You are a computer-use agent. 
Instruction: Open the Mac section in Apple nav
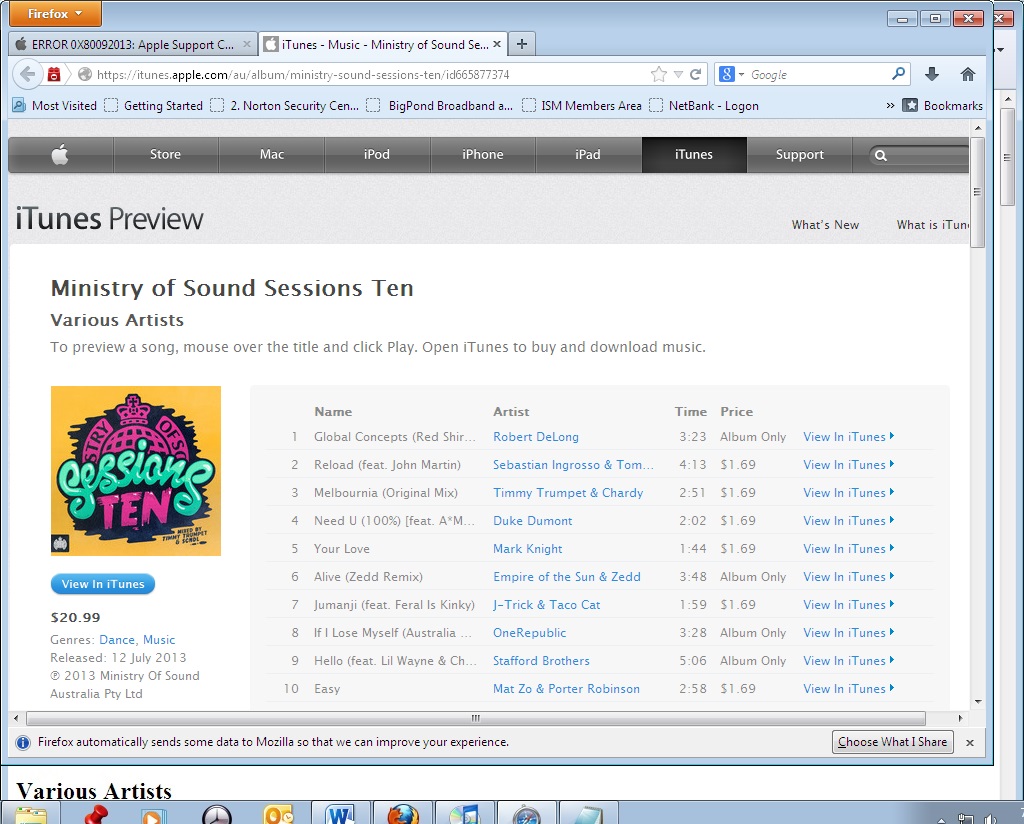coord(272,155)
